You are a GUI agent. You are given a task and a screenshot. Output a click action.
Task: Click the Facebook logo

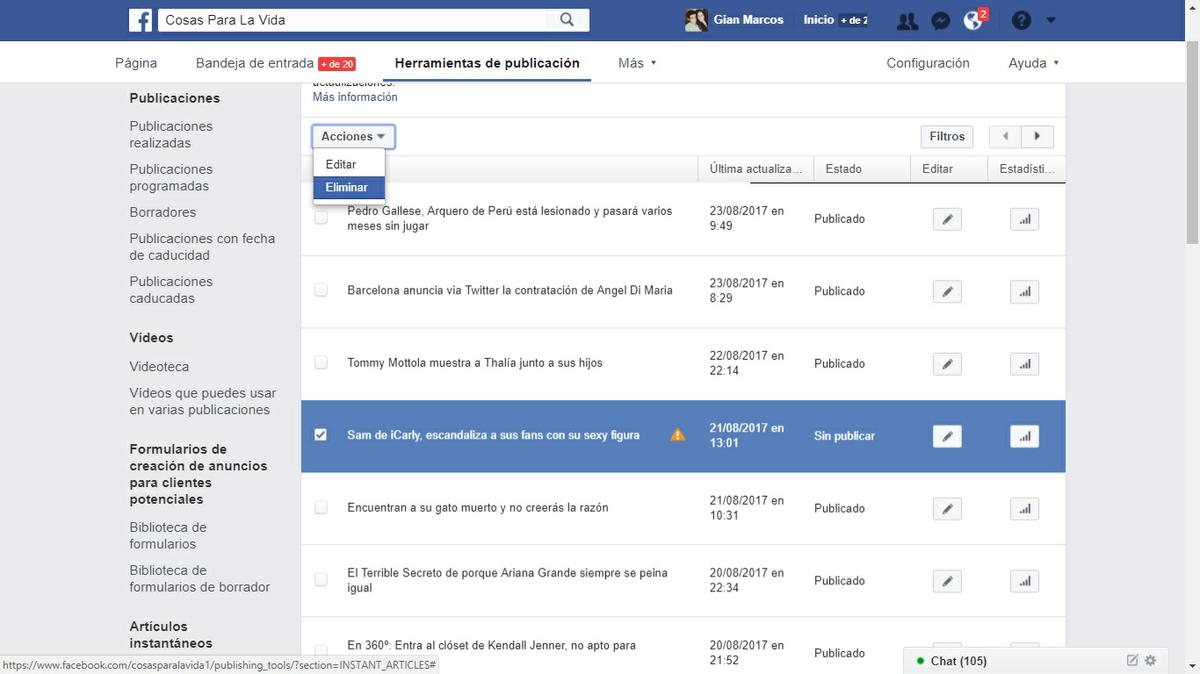139,19
